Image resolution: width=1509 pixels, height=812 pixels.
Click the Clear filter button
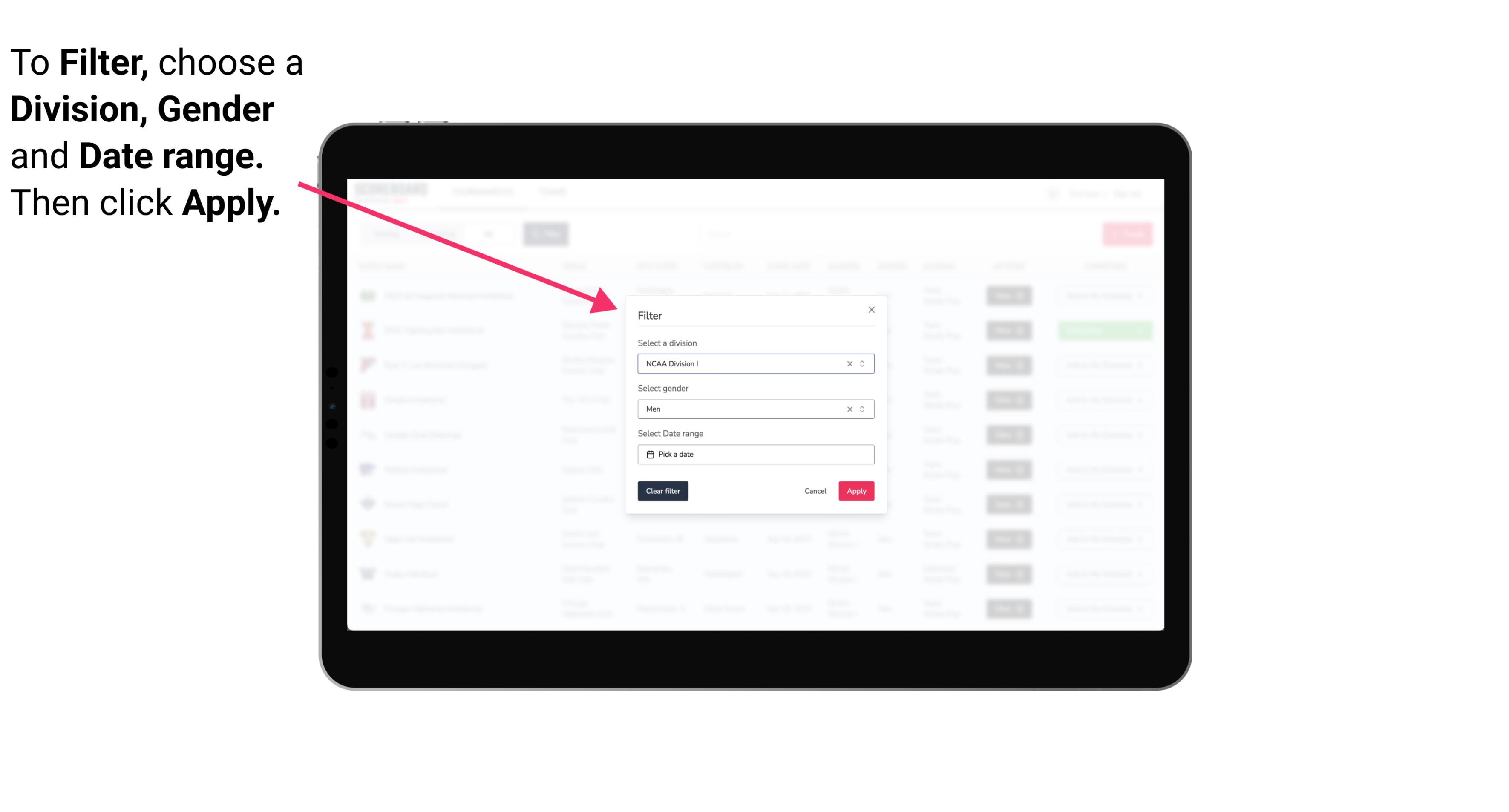663,491
